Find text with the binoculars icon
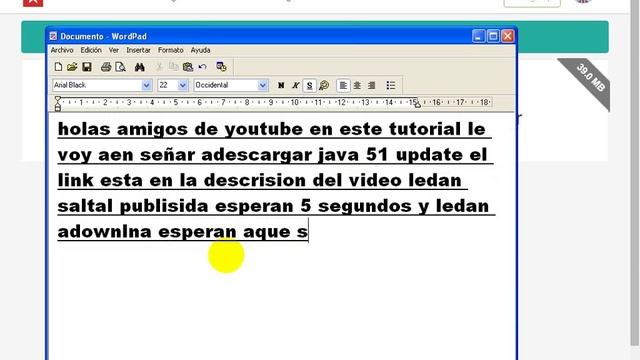This screenshot has height=360, width=640. 140,67
